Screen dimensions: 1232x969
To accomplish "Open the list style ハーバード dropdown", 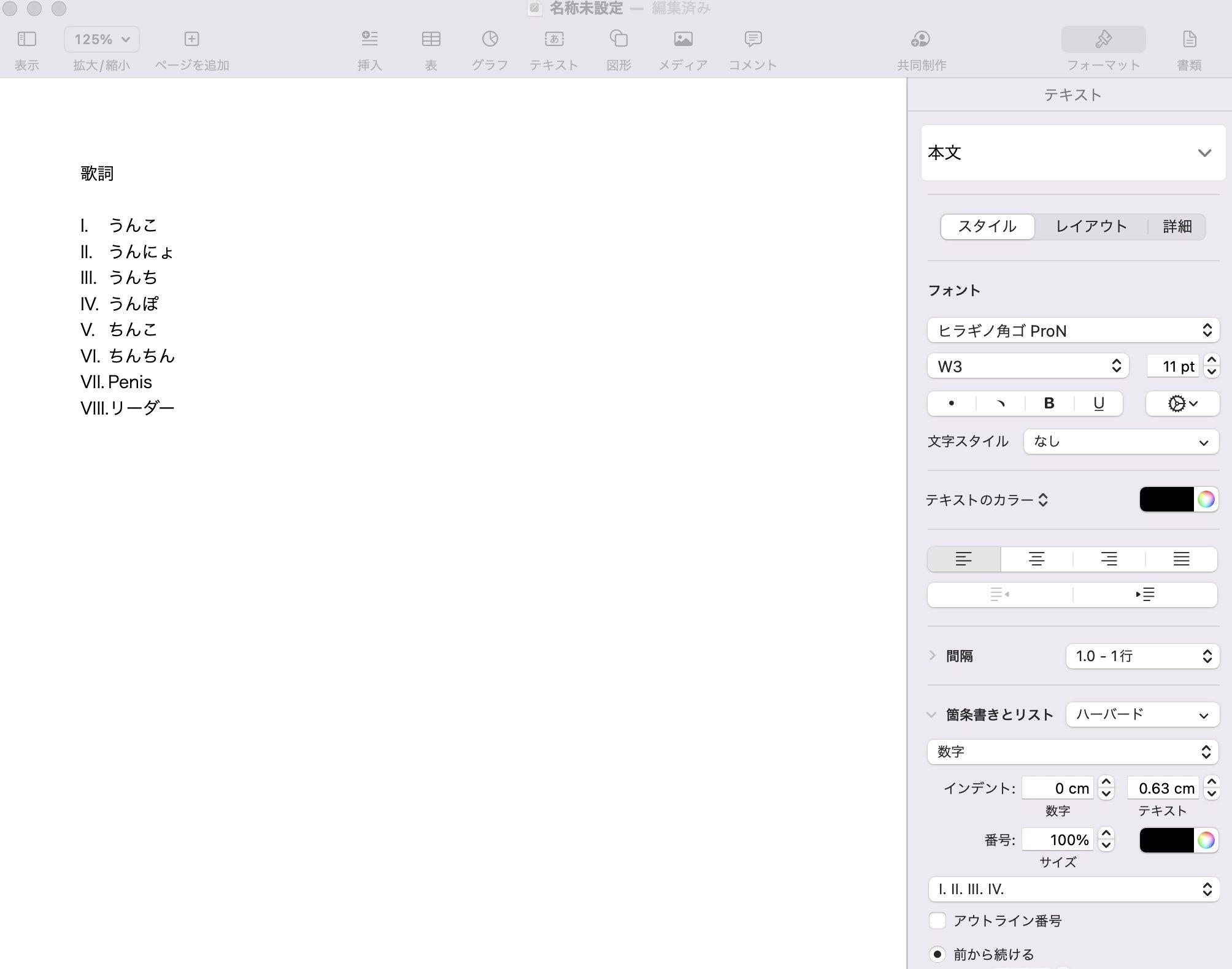I will (x=1142, y=714).
